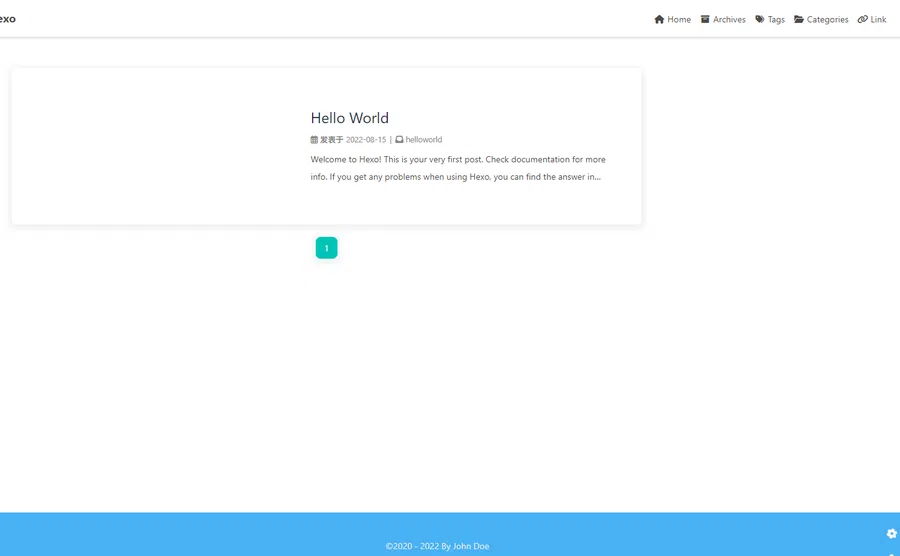This screenshot has height=556, width=900.
Task: Open the Categories page from navbar
Action: click(x=821, y=20)
